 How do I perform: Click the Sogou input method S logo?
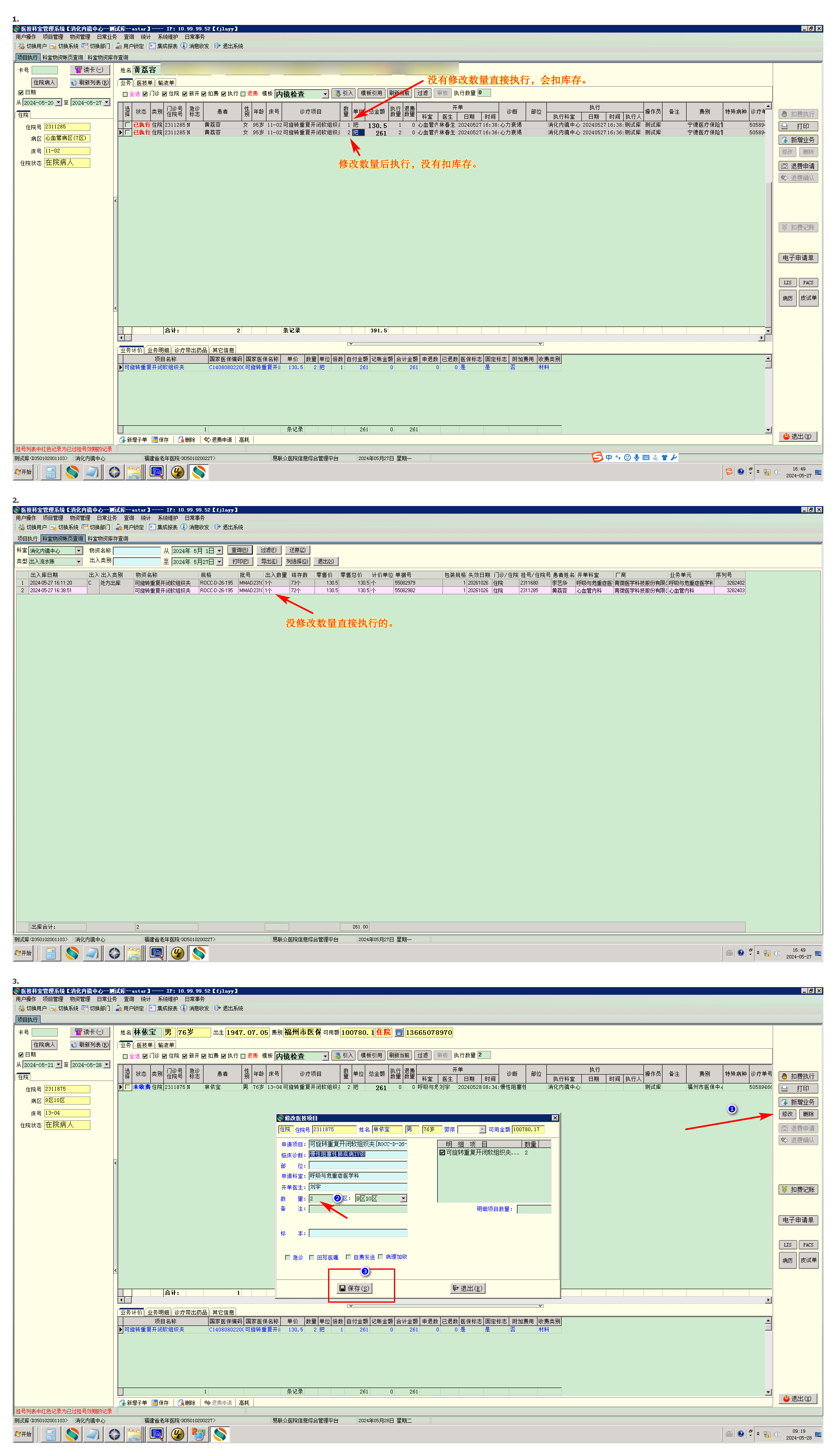coord(597,457)
